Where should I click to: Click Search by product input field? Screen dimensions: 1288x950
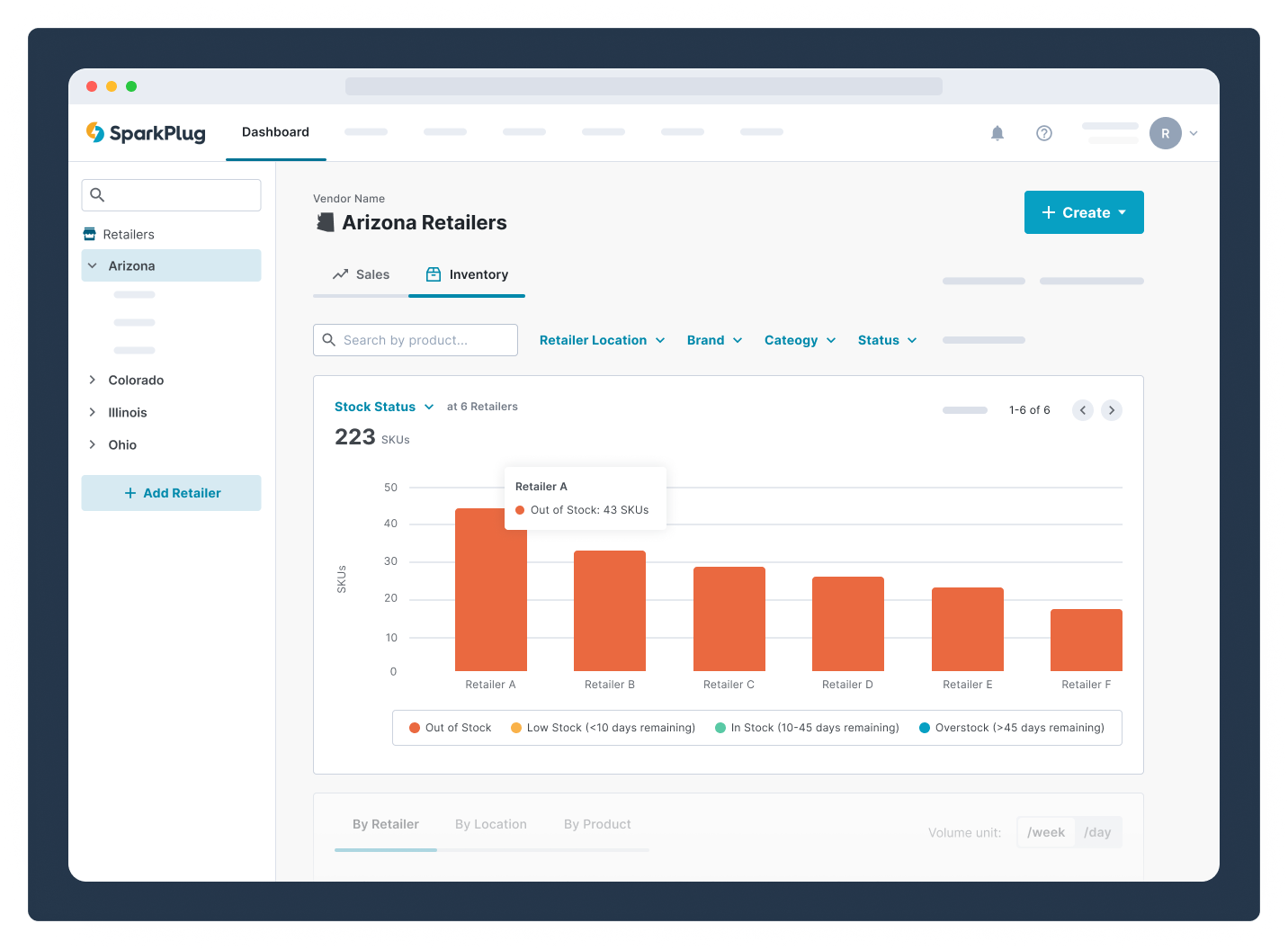[416, 340]
